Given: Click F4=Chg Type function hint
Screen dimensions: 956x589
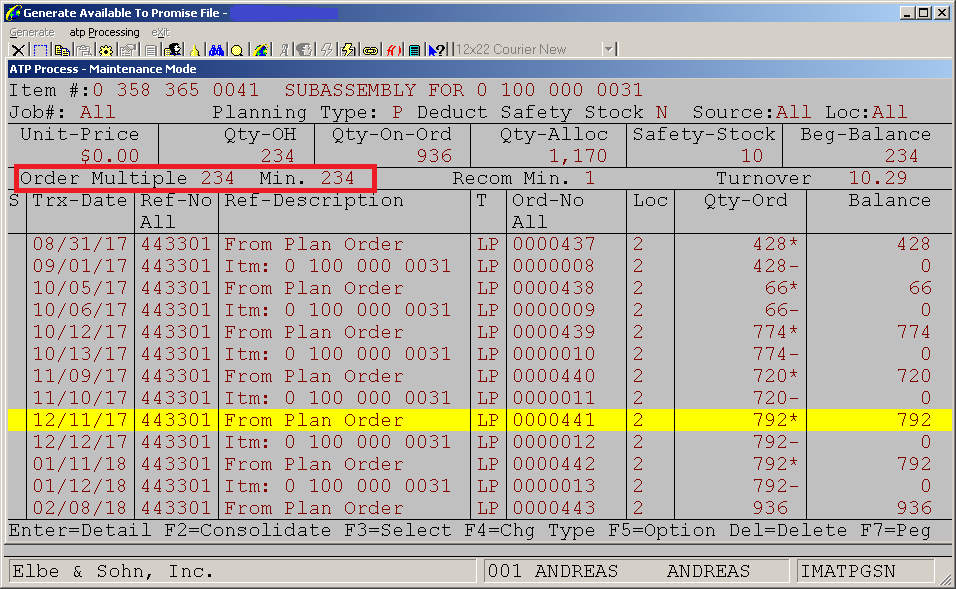Looking at the screenshot, I should 529,530.
